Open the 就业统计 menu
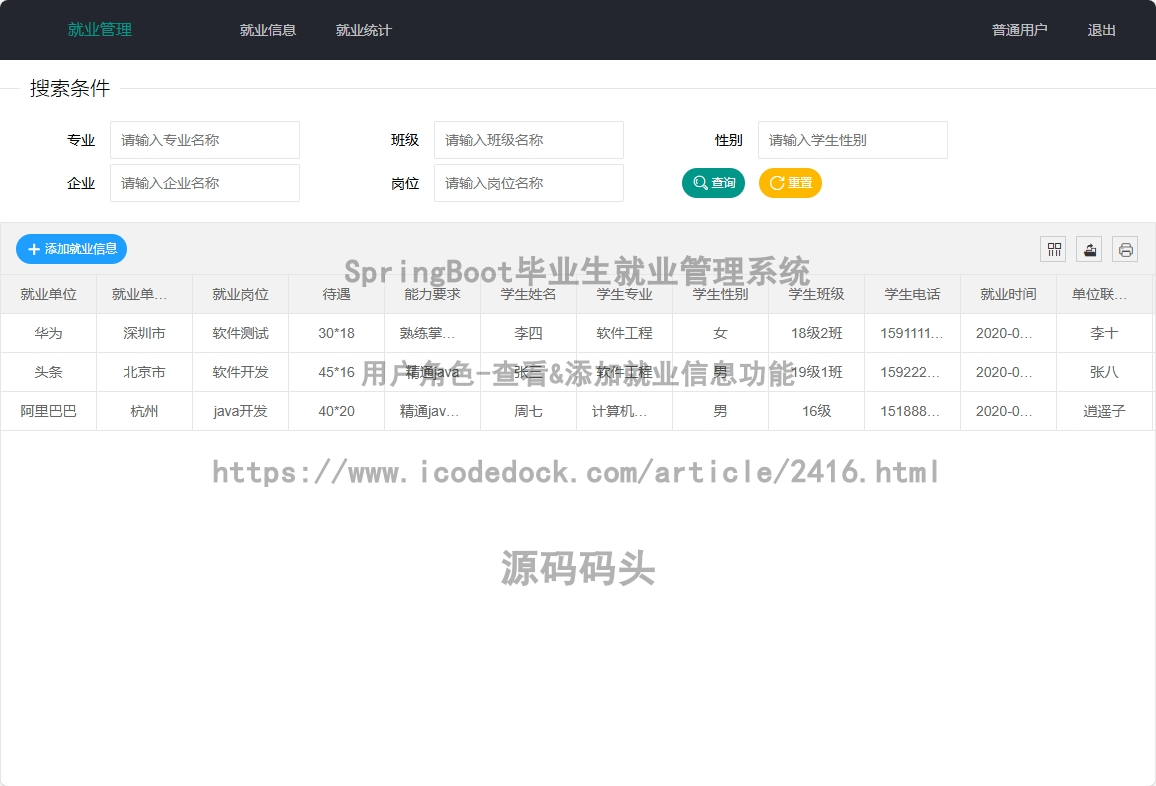The height and width of the screenshot is (786, 1156). point(363,30)
